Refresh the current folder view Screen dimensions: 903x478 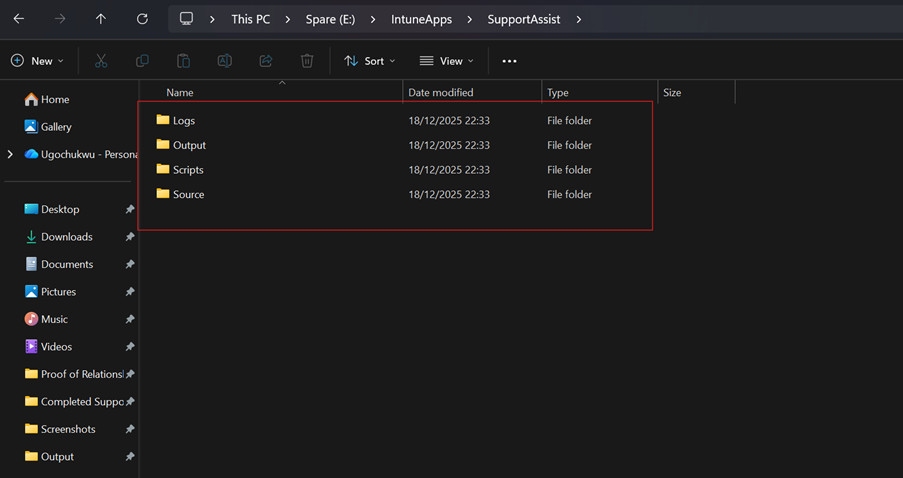pyautogui.click(x=142, y=19)
